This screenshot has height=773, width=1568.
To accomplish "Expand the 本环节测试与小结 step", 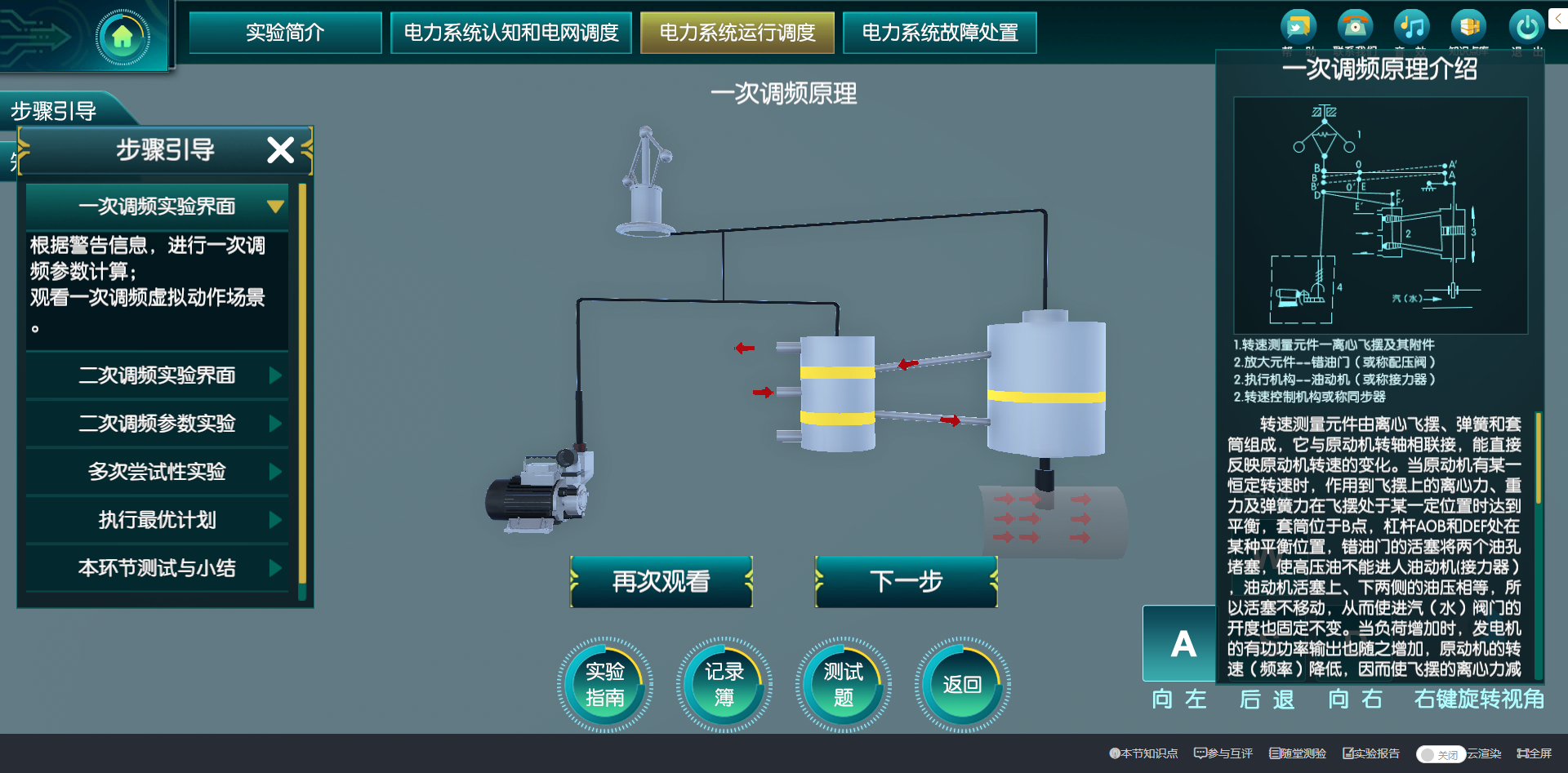I will [x=157, y=568].
